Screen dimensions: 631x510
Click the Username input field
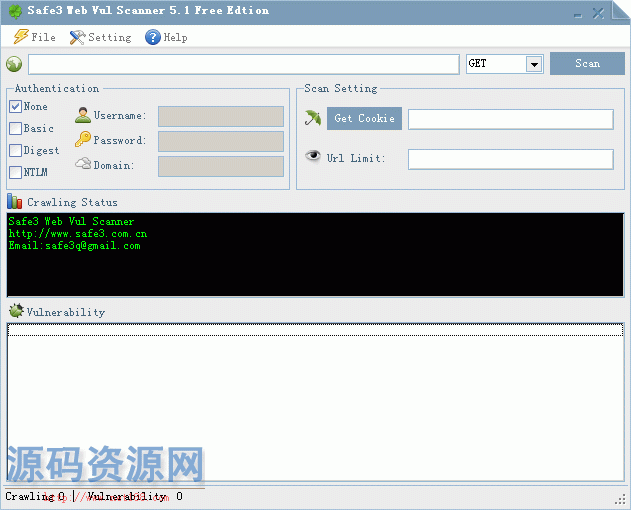(x=221, y=116)
